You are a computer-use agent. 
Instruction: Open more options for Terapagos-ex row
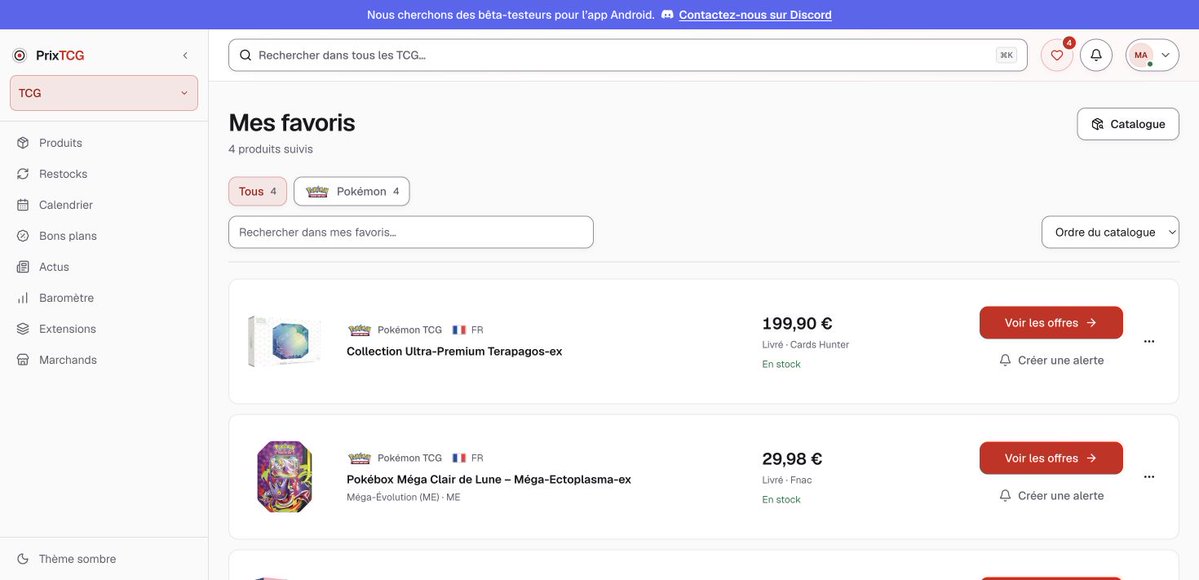click(1149, 341)
